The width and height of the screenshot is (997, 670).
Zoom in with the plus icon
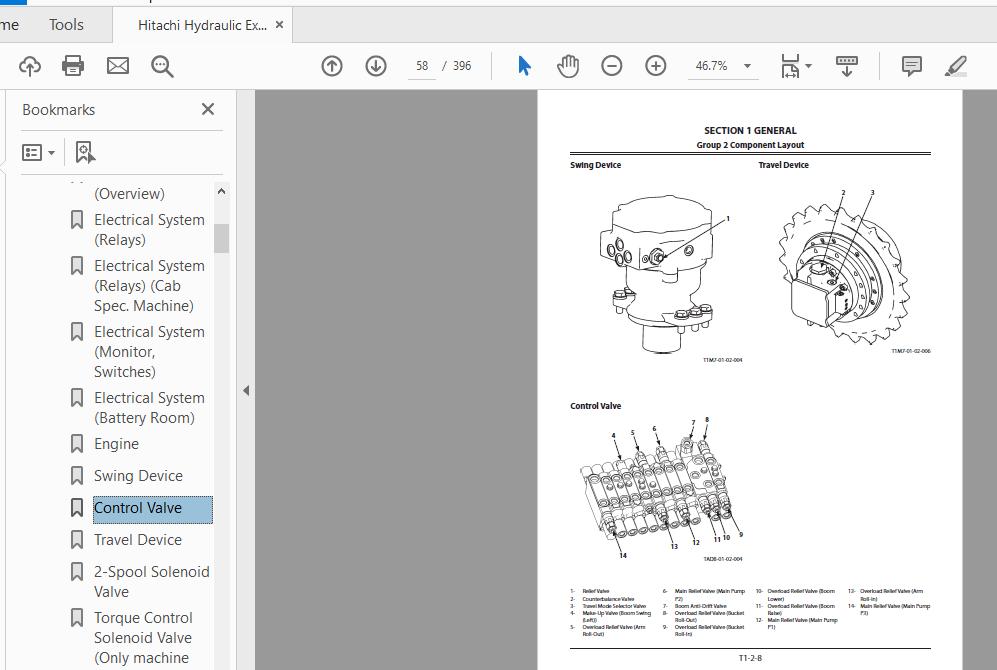point(656,66)
